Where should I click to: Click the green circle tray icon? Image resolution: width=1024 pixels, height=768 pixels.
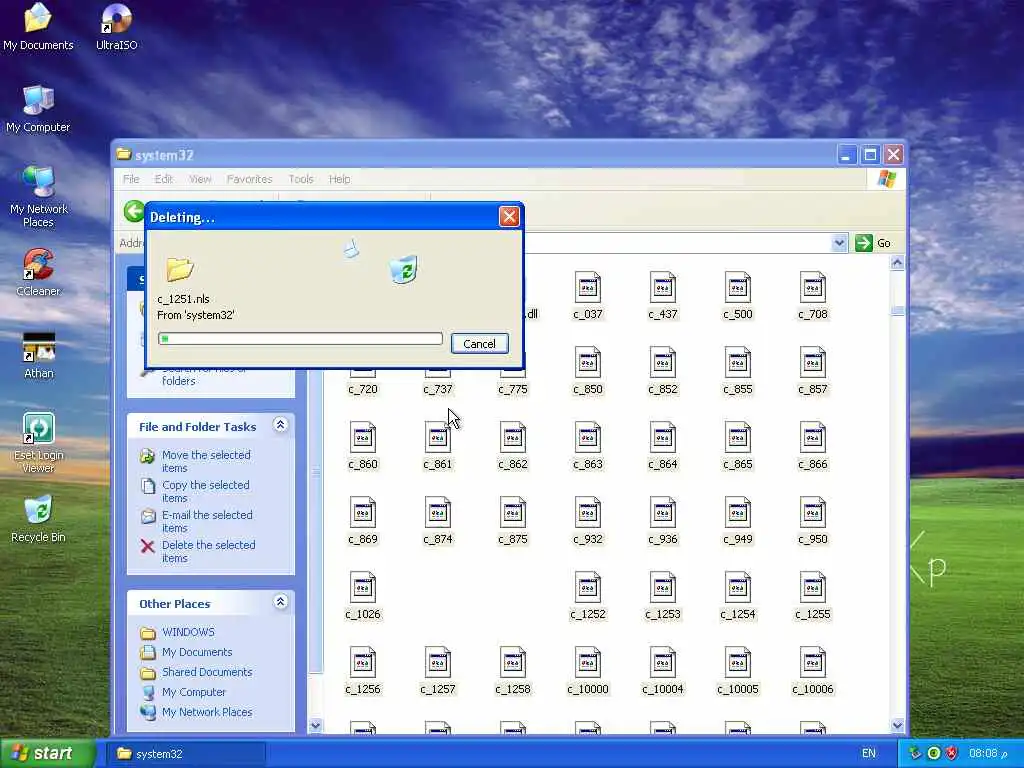click(x=934, y=754)
